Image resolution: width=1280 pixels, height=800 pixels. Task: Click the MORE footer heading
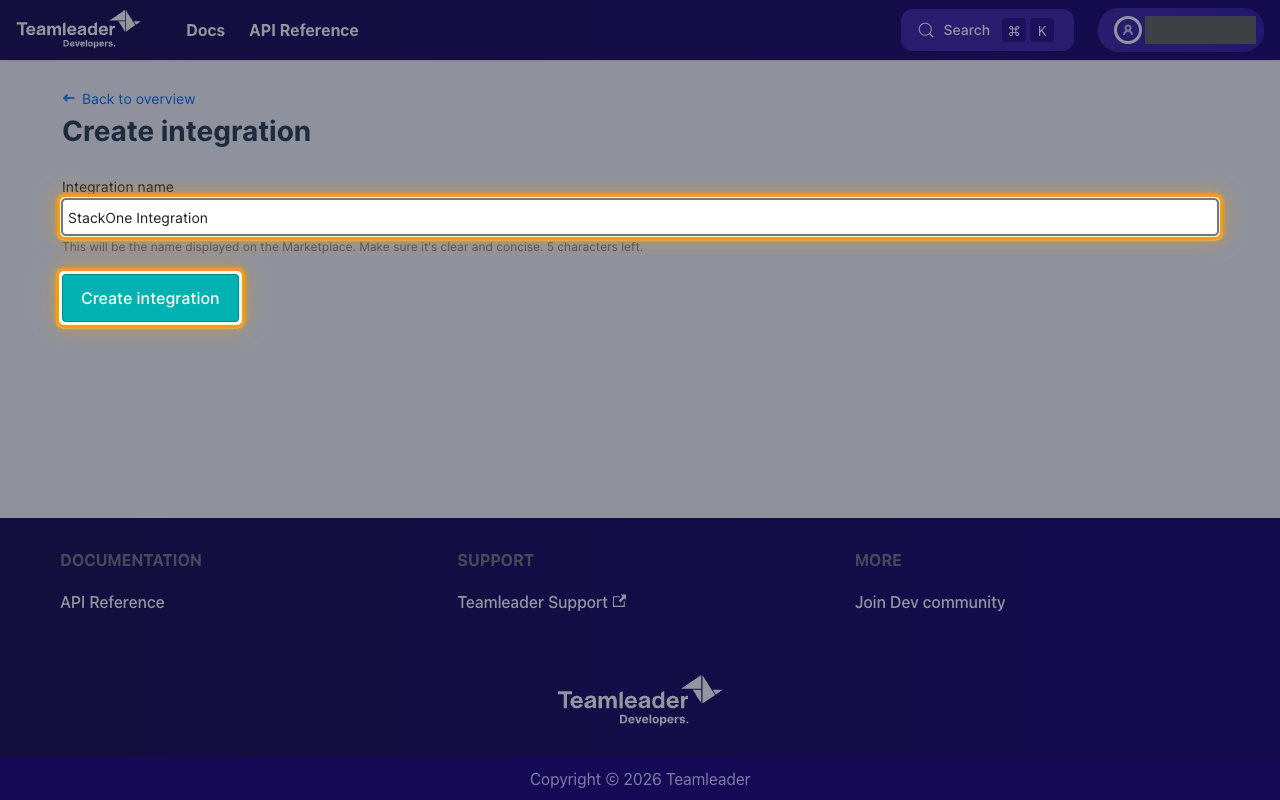(x=878, y=560)
